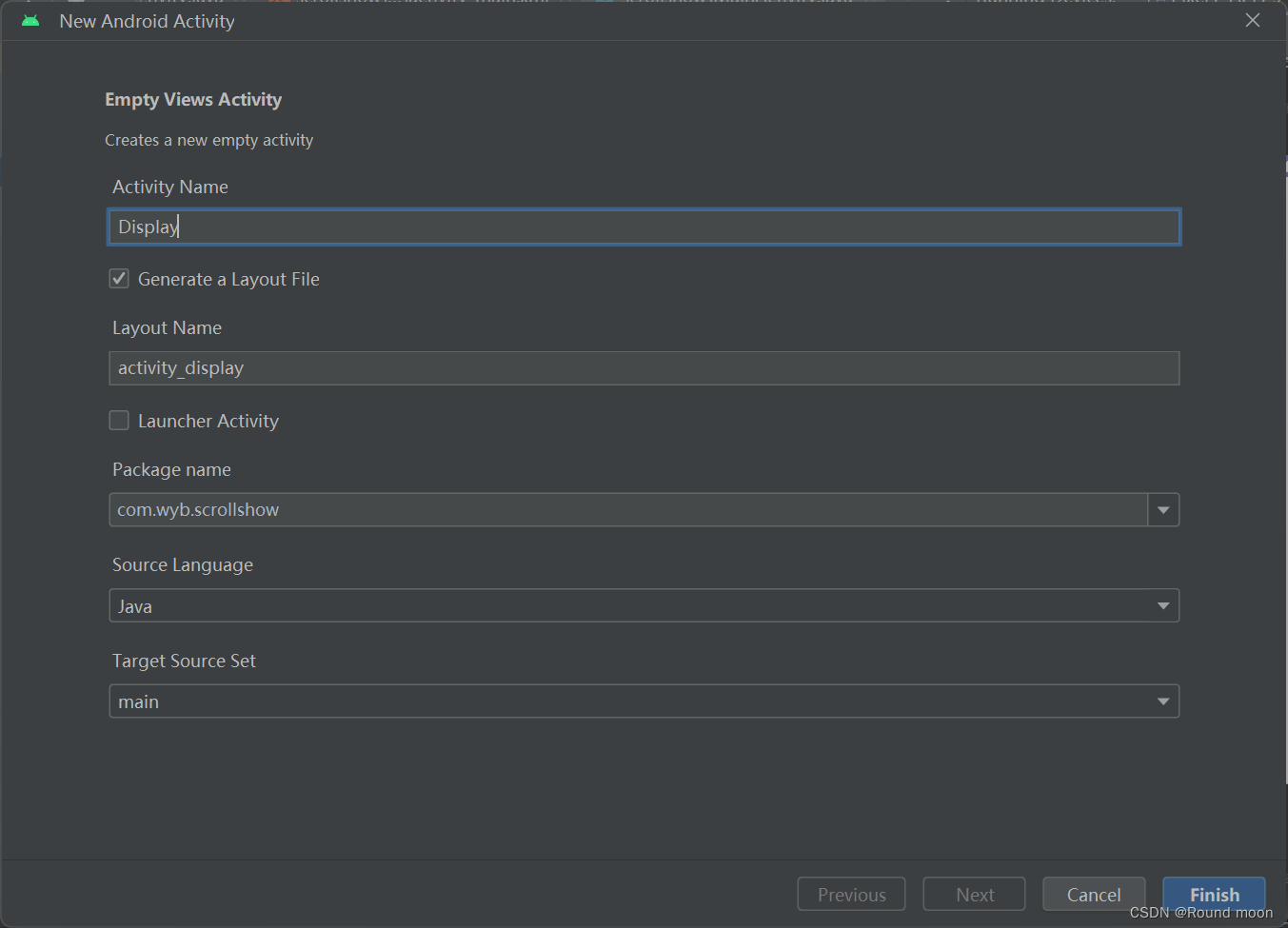Click the 'Creates a new empty activity' text

tap(208, 140)
